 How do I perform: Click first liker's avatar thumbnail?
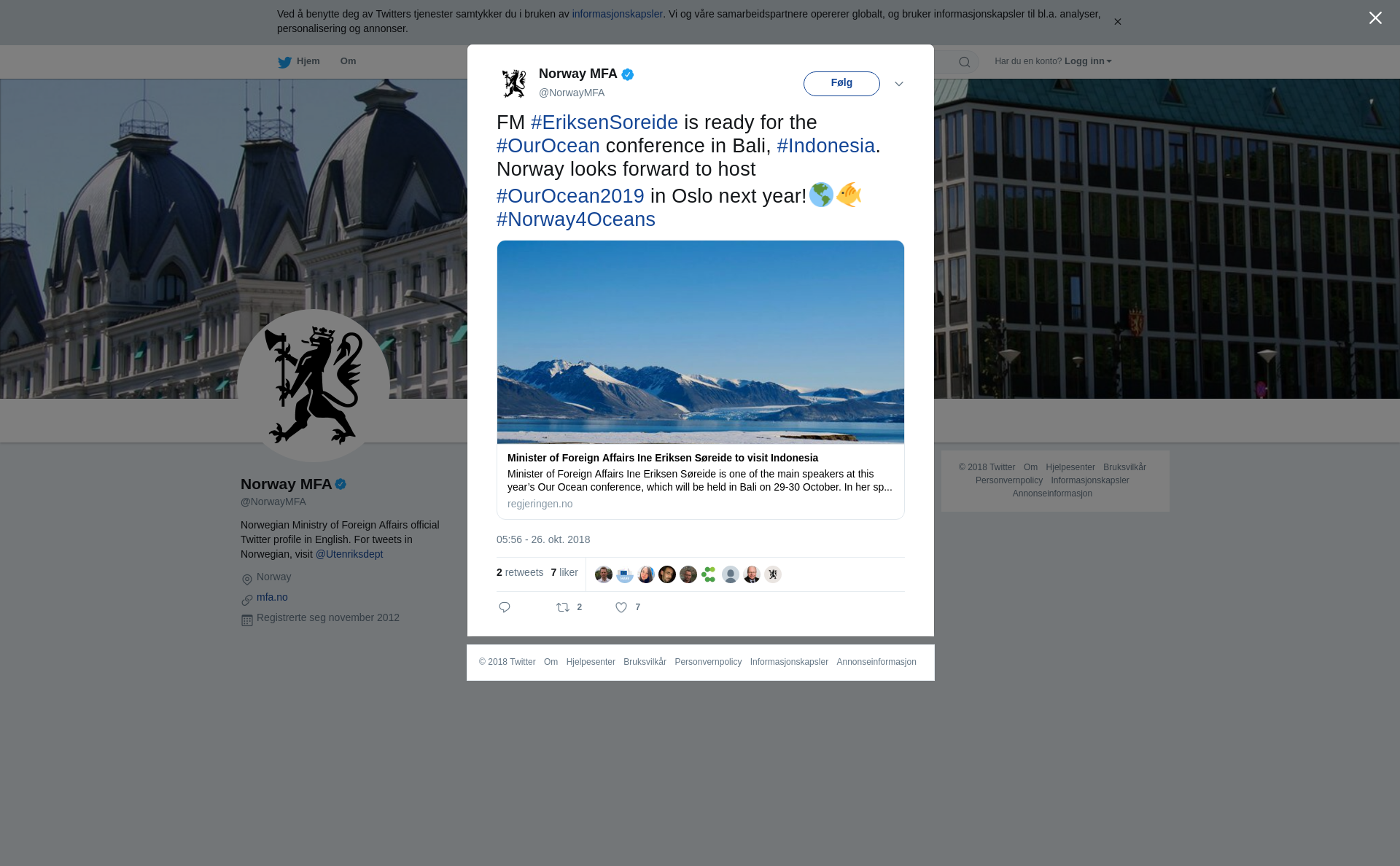pyautogui.click(x=603, y=574)
